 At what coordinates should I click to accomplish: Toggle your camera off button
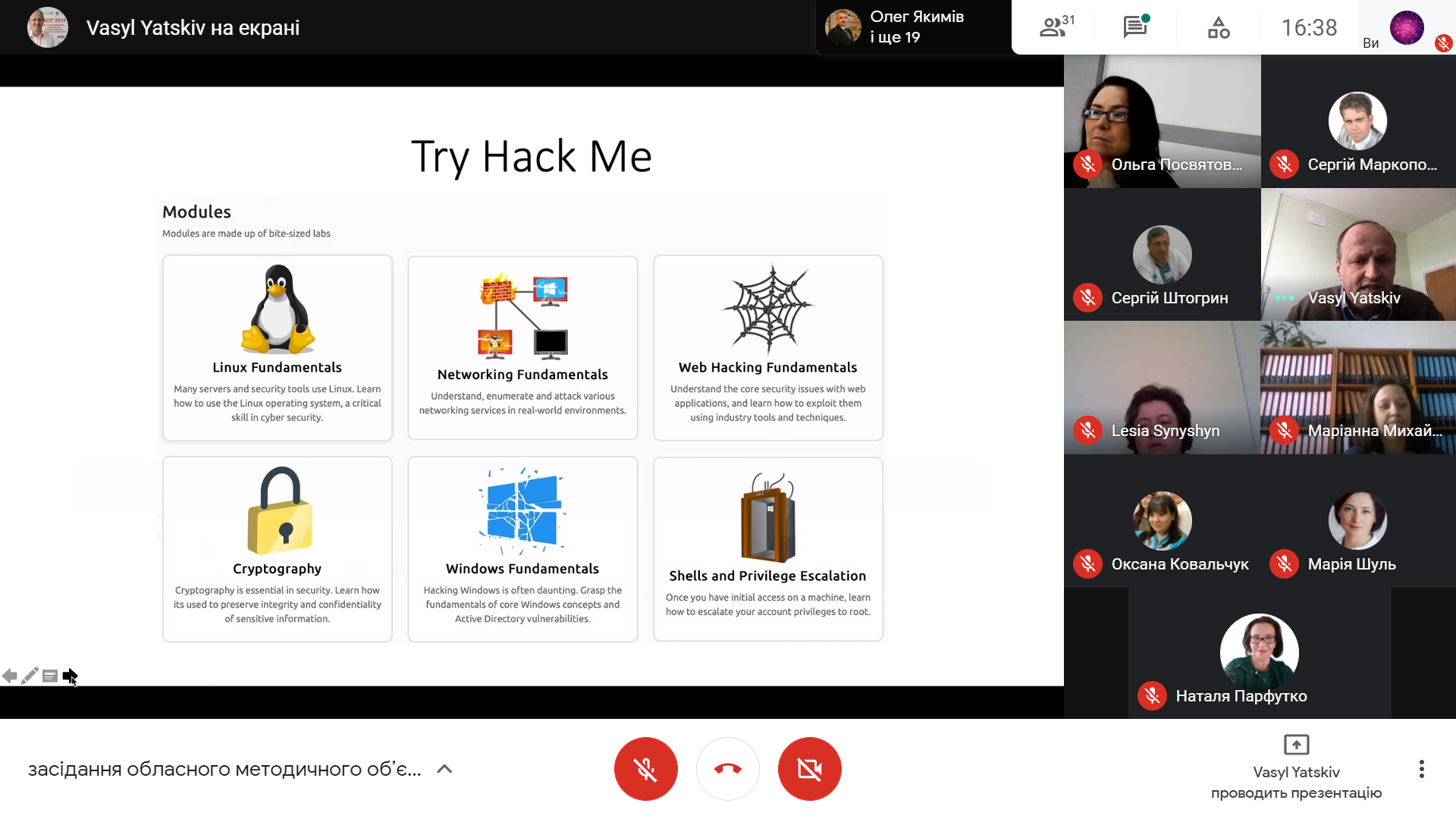(x=809, y=769)
